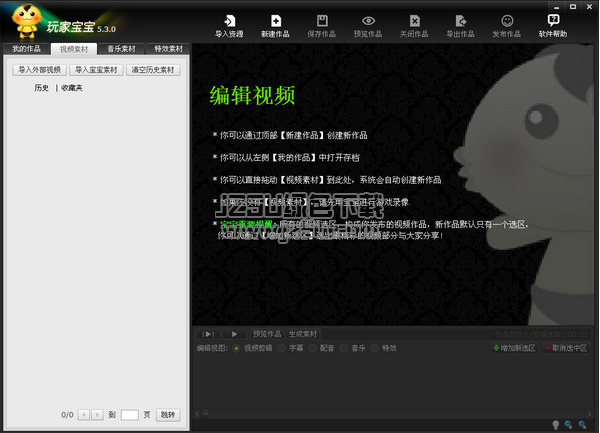Screen dimensions: 600x433
Task: Click the 预览作品 eye icon in top toolbar
Action: tap(368, 26)
